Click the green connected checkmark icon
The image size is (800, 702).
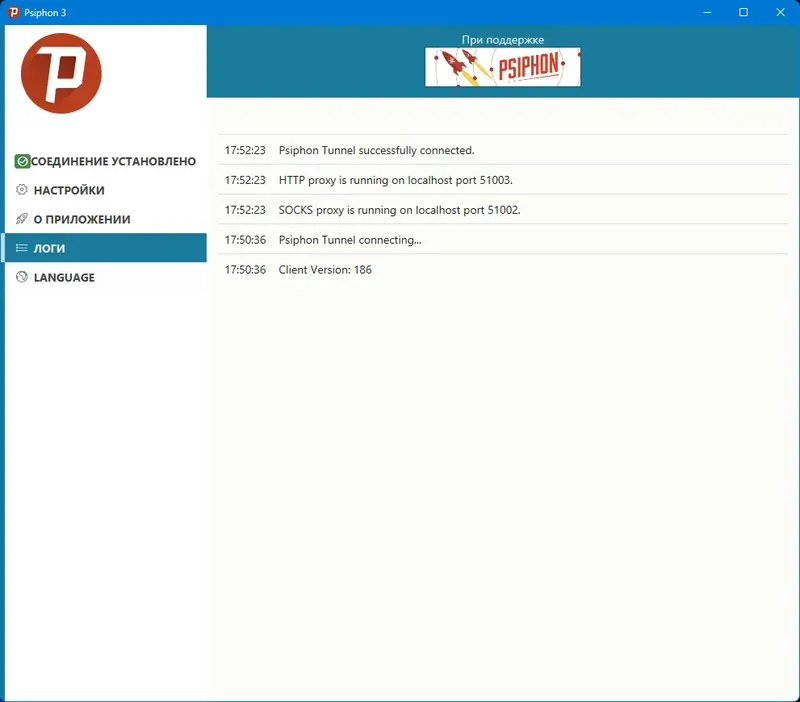coord(22,161)
